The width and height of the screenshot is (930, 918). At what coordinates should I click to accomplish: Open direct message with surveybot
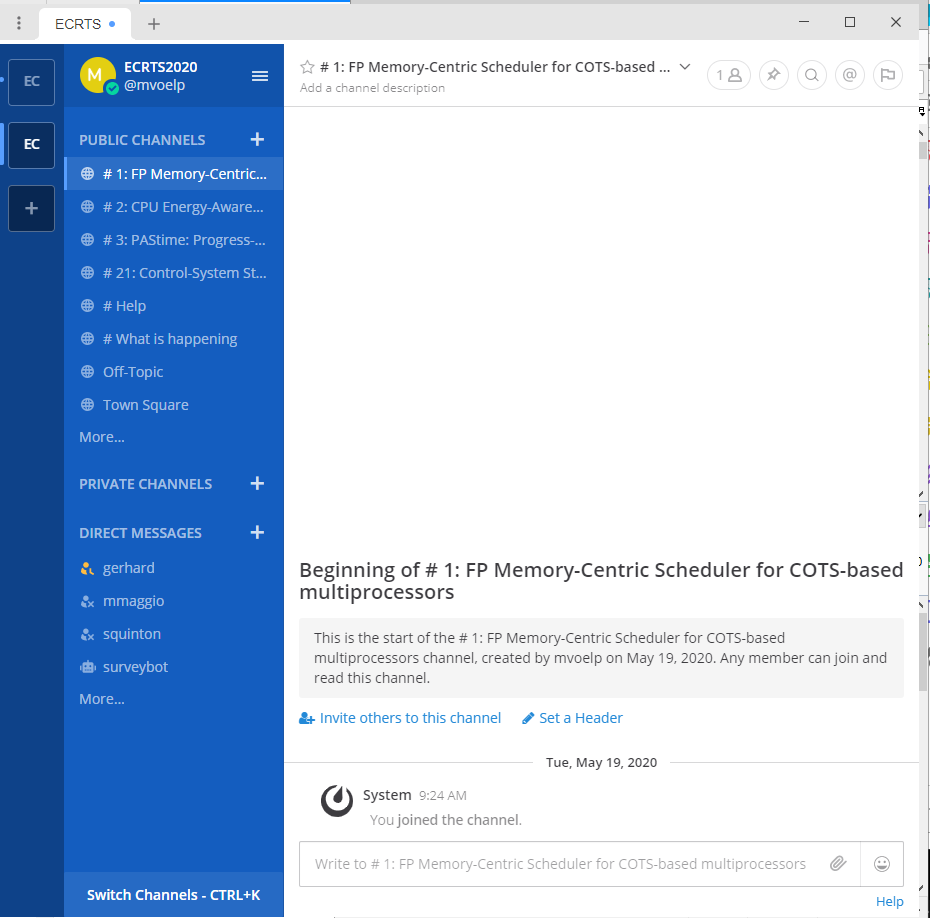[x=174, y=667]
